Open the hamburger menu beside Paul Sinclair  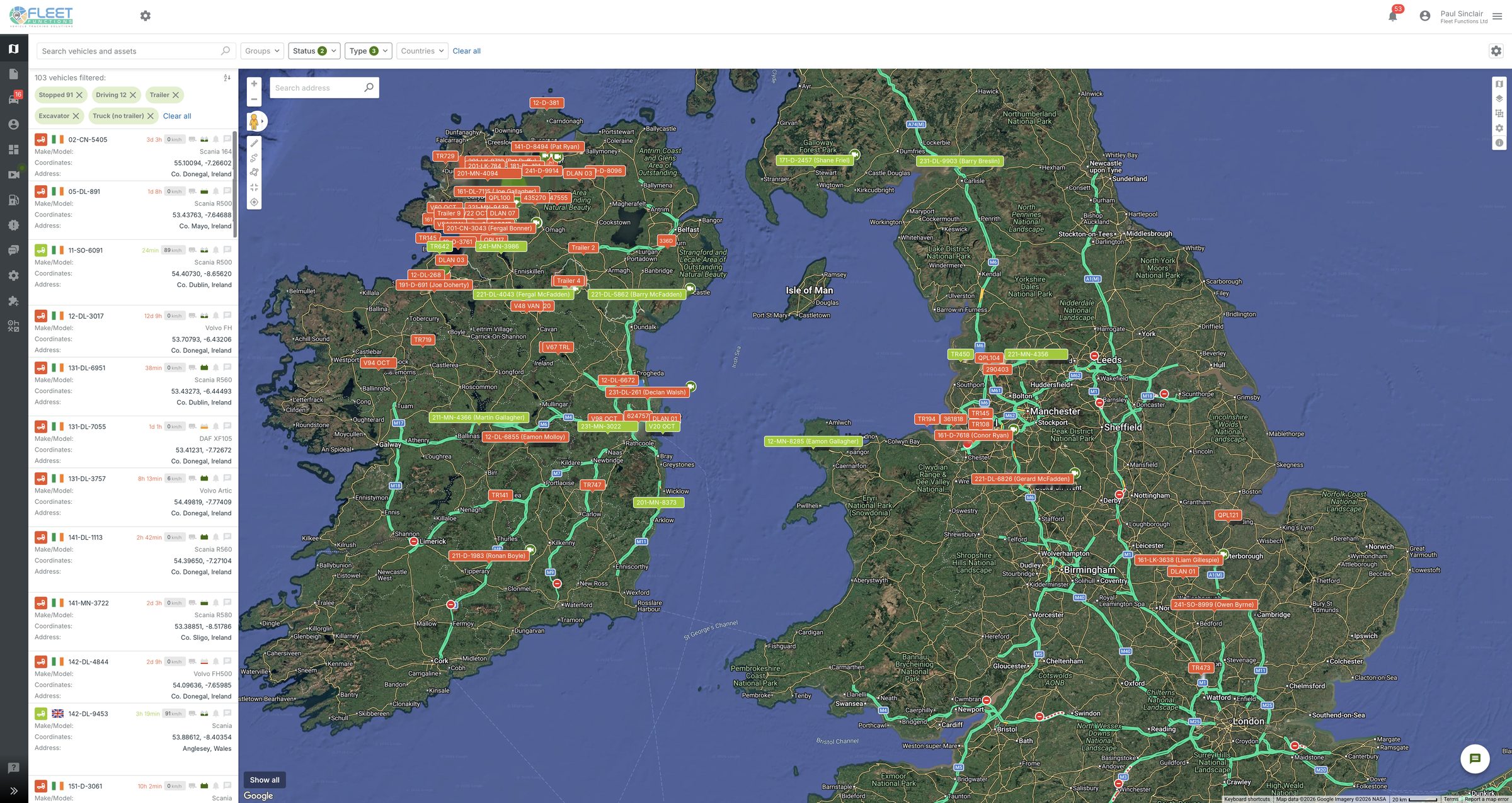pos(1498,16)
